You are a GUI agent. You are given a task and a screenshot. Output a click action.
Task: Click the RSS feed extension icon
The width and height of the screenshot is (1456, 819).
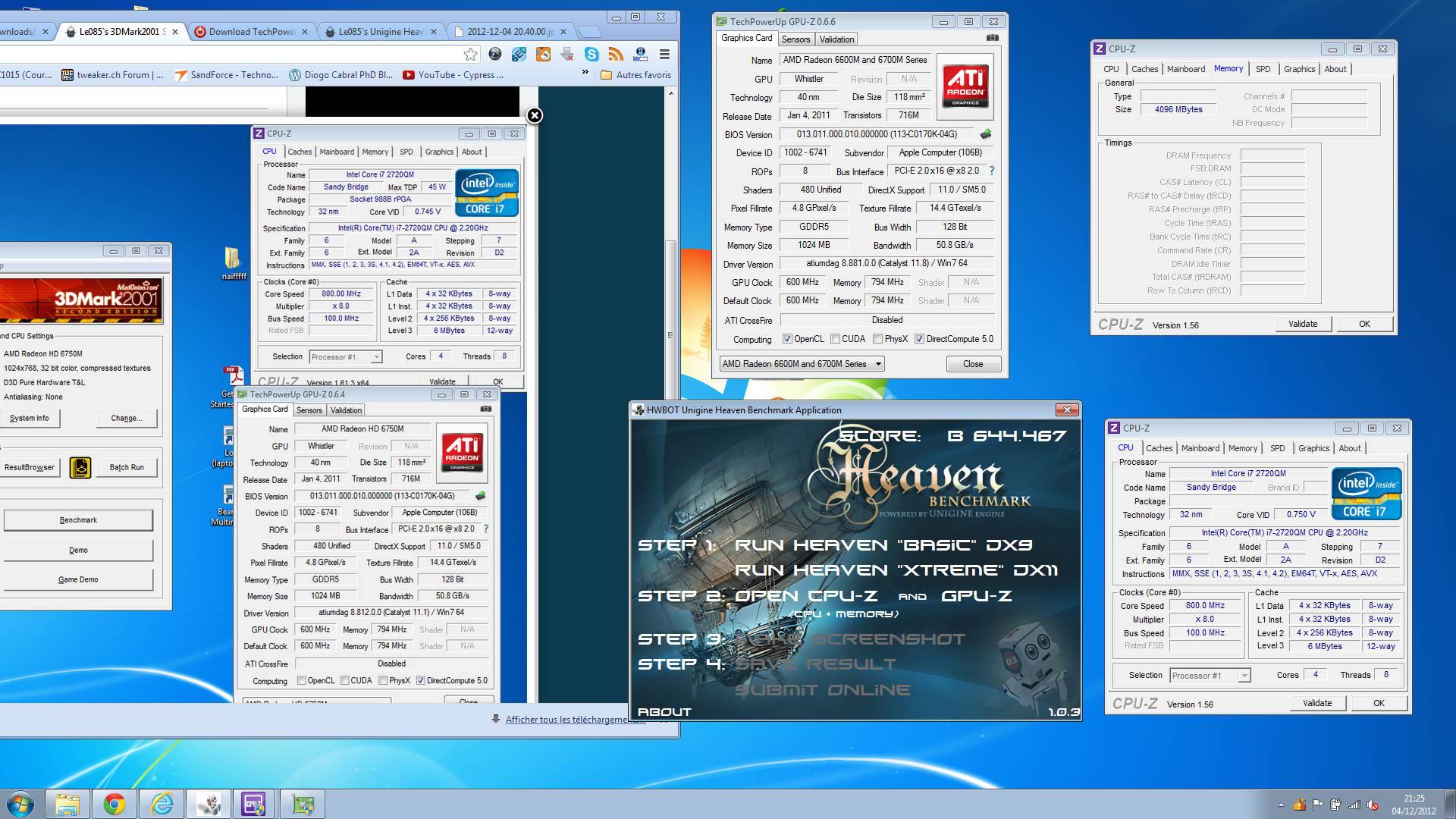pyautogui.click(x=616, y=54)
